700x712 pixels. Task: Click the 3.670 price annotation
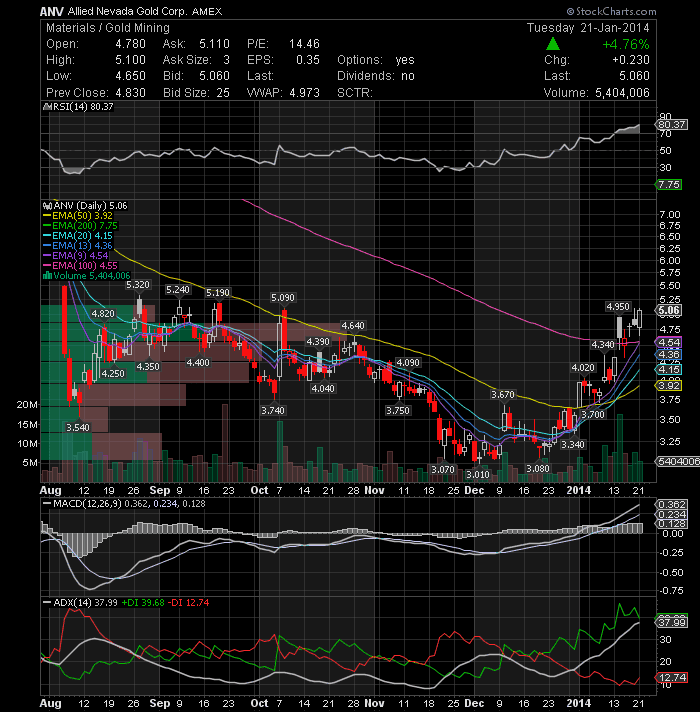[503, 395]
